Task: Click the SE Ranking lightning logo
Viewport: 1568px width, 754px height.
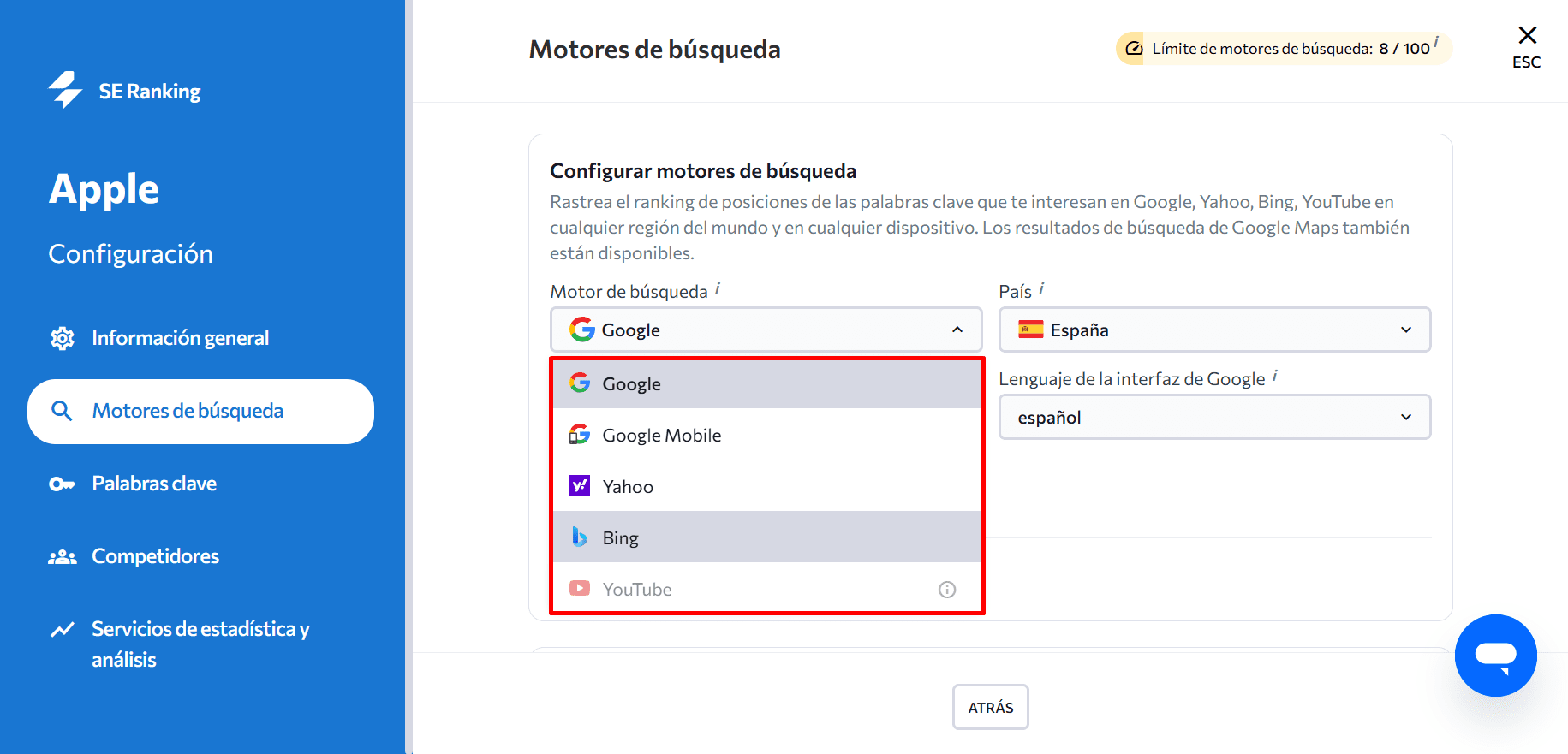Action: [x=65, y=90]
